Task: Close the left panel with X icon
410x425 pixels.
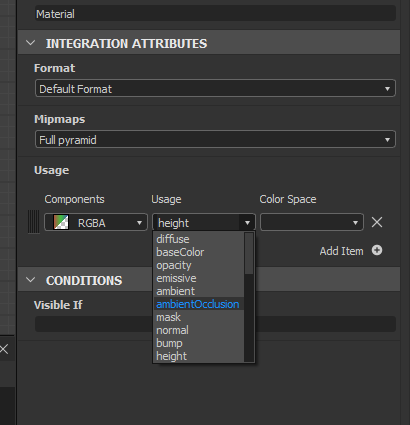Action: [4, 349]
